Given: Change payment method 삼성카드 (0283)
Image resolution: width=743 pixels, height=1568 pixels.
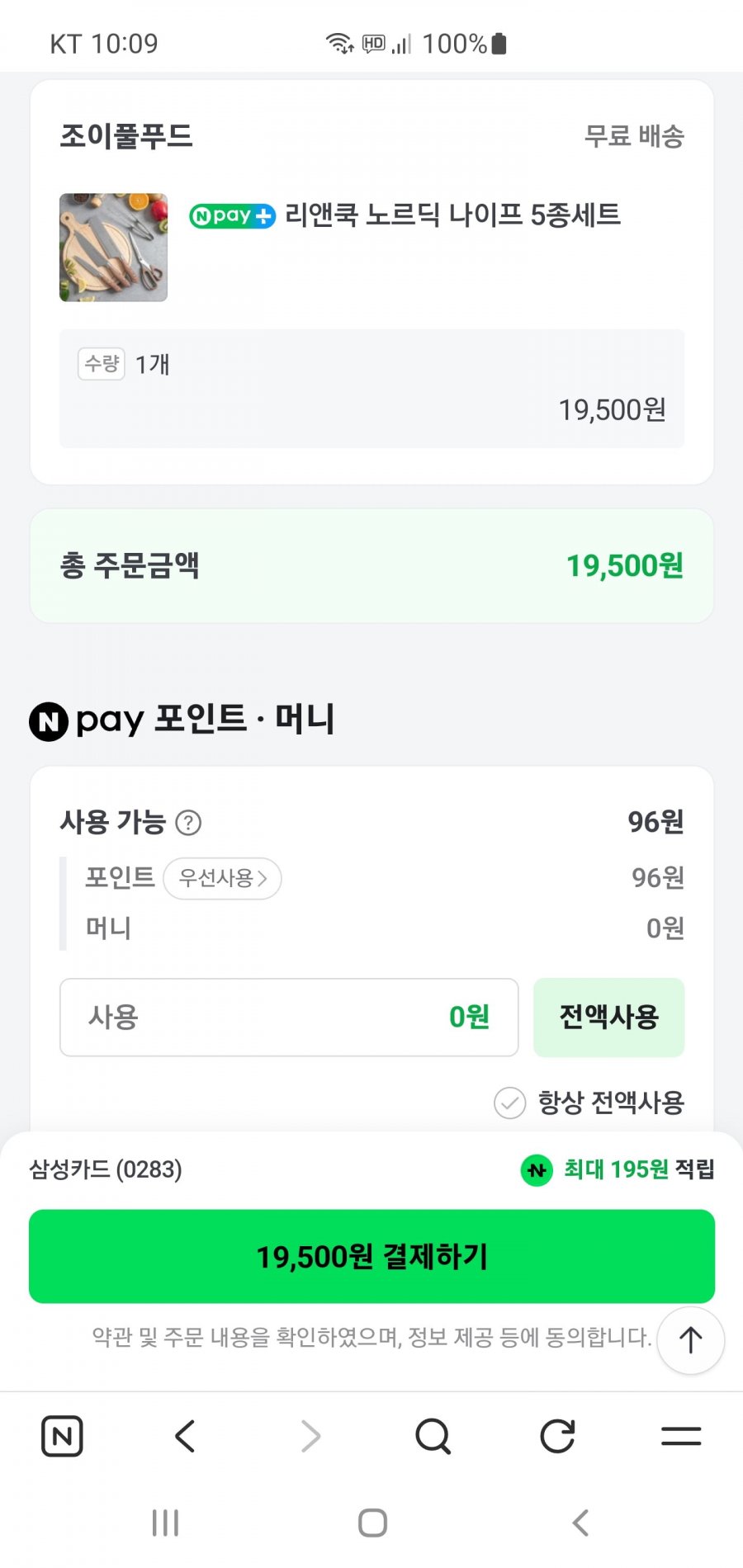Looking at the screenshot, I should click(x=106, y=1169).
